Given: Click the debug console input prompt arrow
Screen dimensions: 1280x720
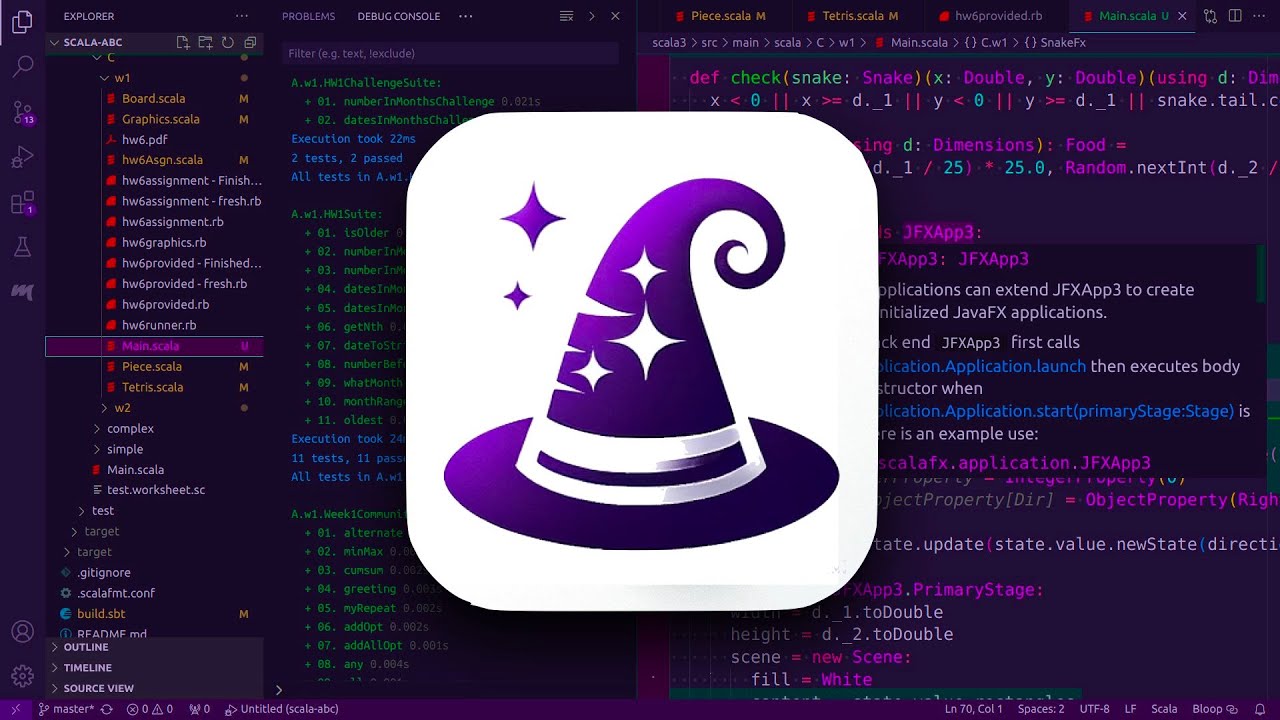Looking at the screenshot, I should pyautogui.click(x=279, y=689).
